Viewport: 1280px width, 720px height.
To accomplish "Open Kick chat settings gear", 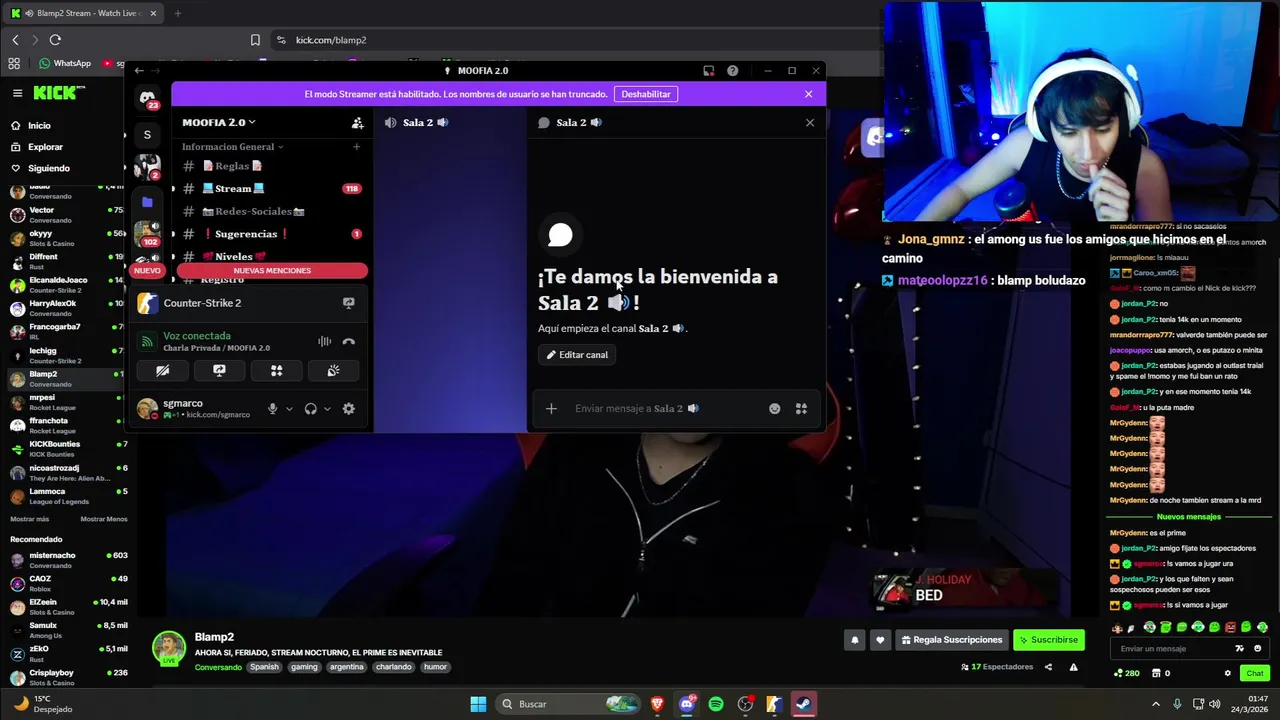I will click(x=1228, y=674).
